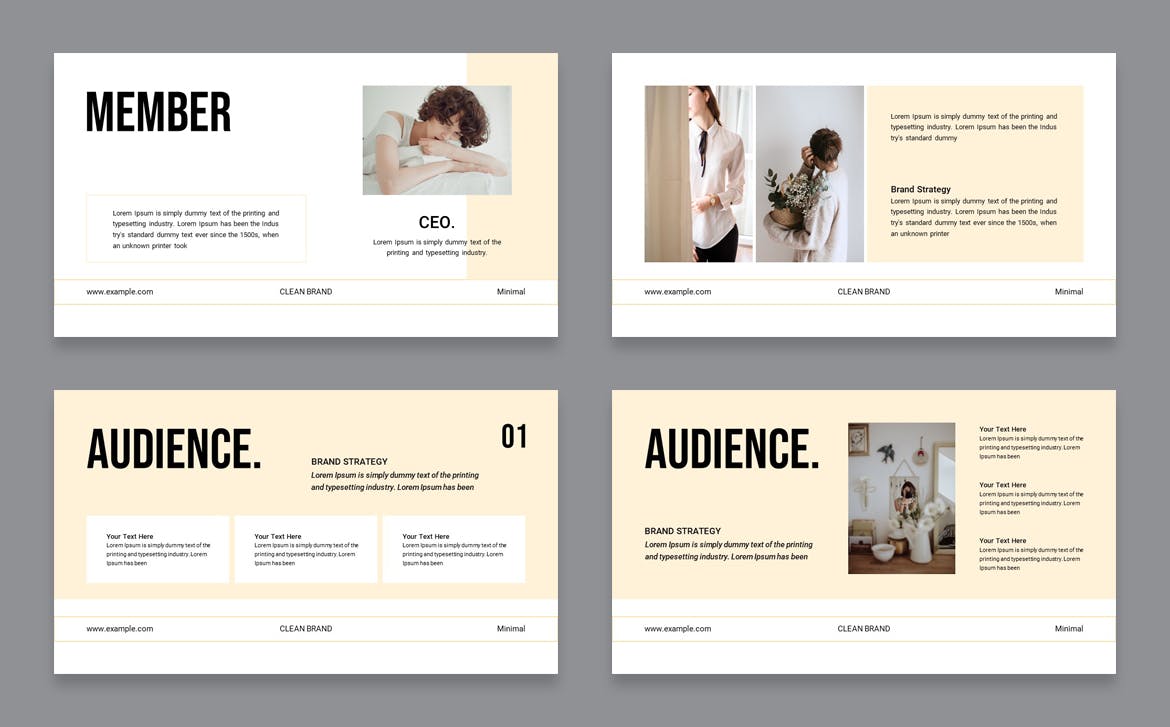Select the photo of the woman in a white blouse
The height and width of the screenshot is (727, 1170).
[698, 174]
